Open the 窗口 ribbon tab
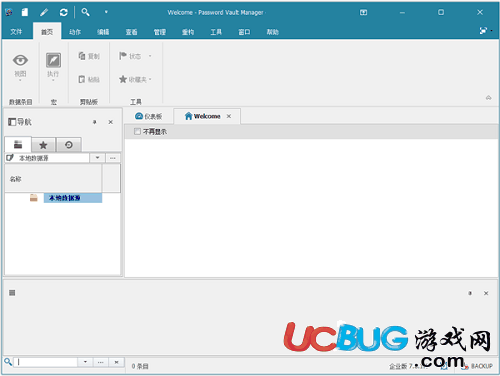Screen dimensions: 500x376 point(244,32)
